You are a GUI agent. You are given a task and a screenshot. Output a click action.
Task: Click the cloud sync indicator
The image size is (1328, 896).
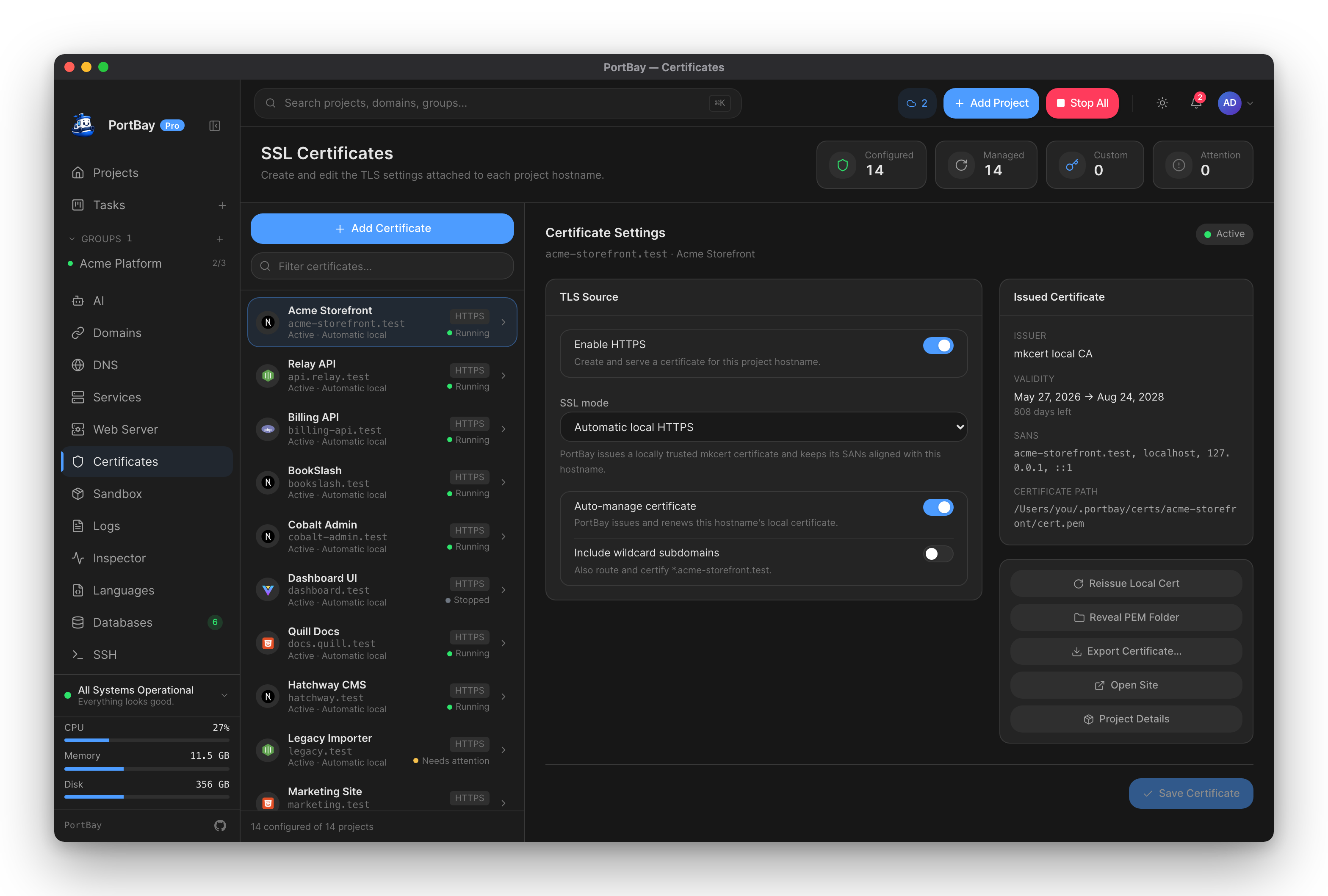pyautogui.click(x=916, y=103)
